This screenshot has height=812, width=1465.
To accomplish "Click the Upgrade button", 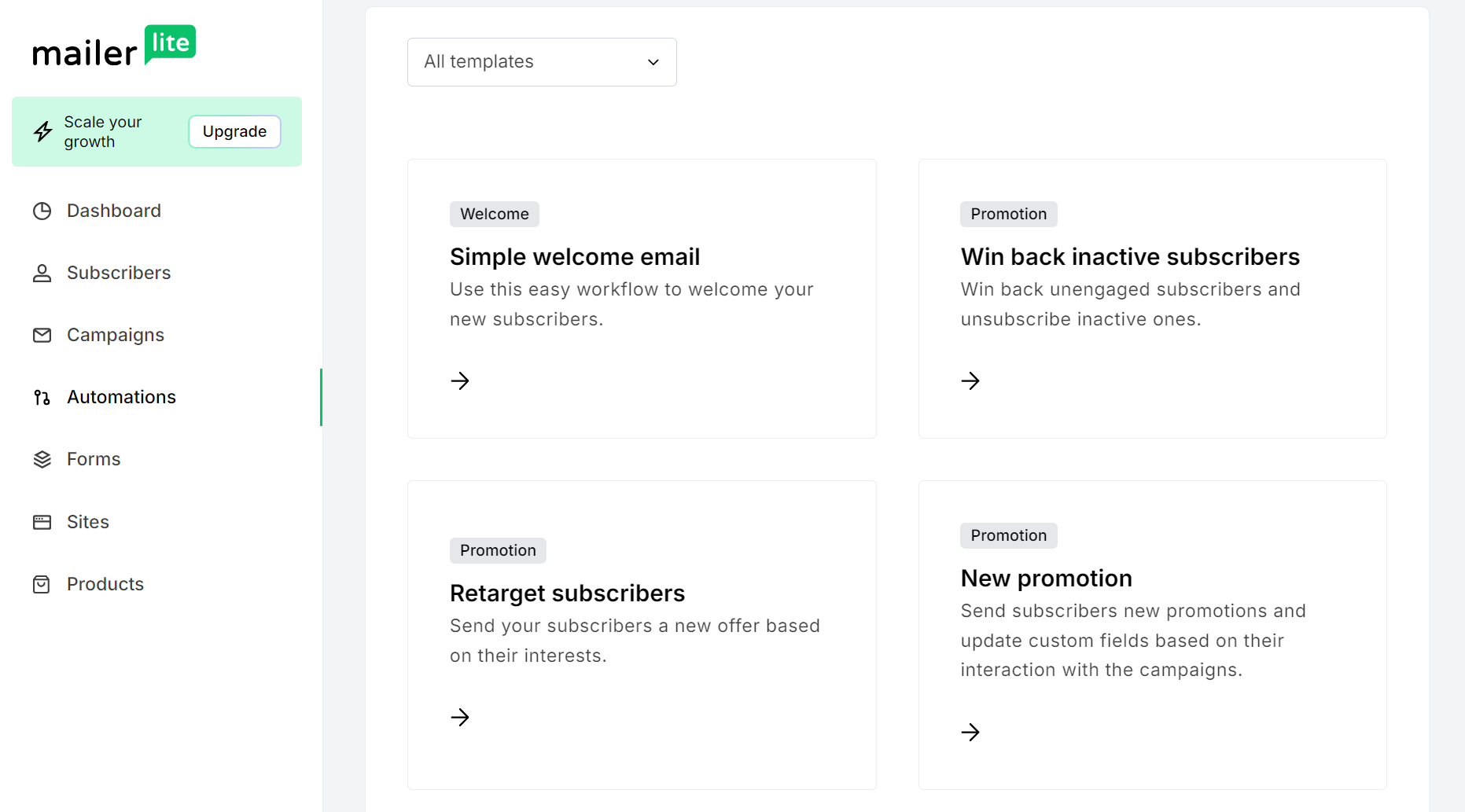I will point(234,131).
